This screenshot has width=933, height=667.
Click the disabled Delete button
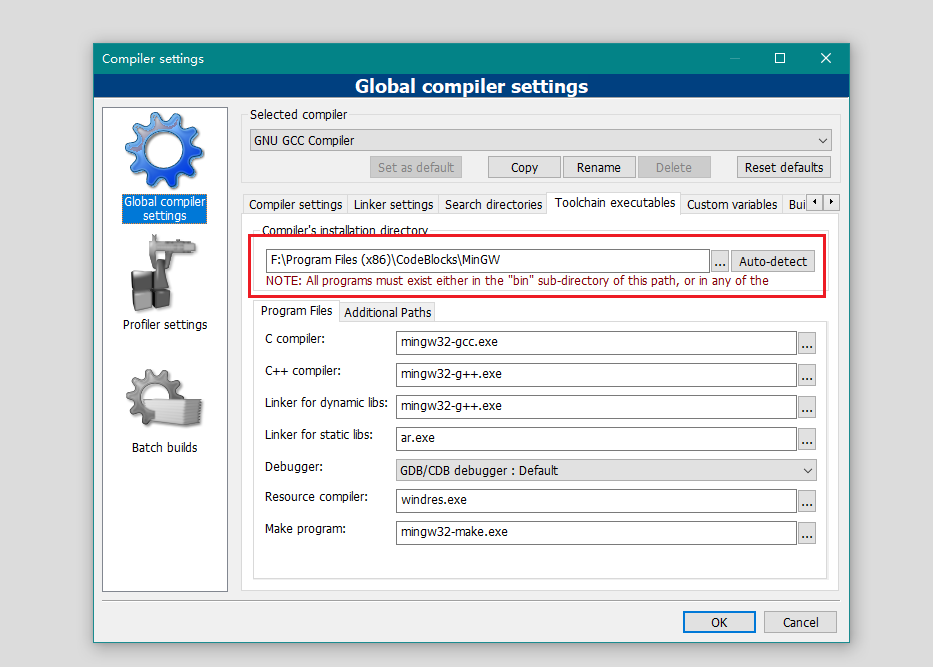coord(674,168)
